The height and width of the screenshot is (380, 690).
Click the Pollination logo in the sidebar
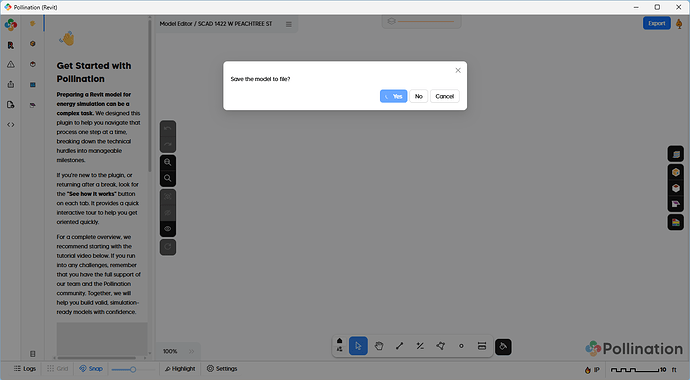(x=11, y=25)
